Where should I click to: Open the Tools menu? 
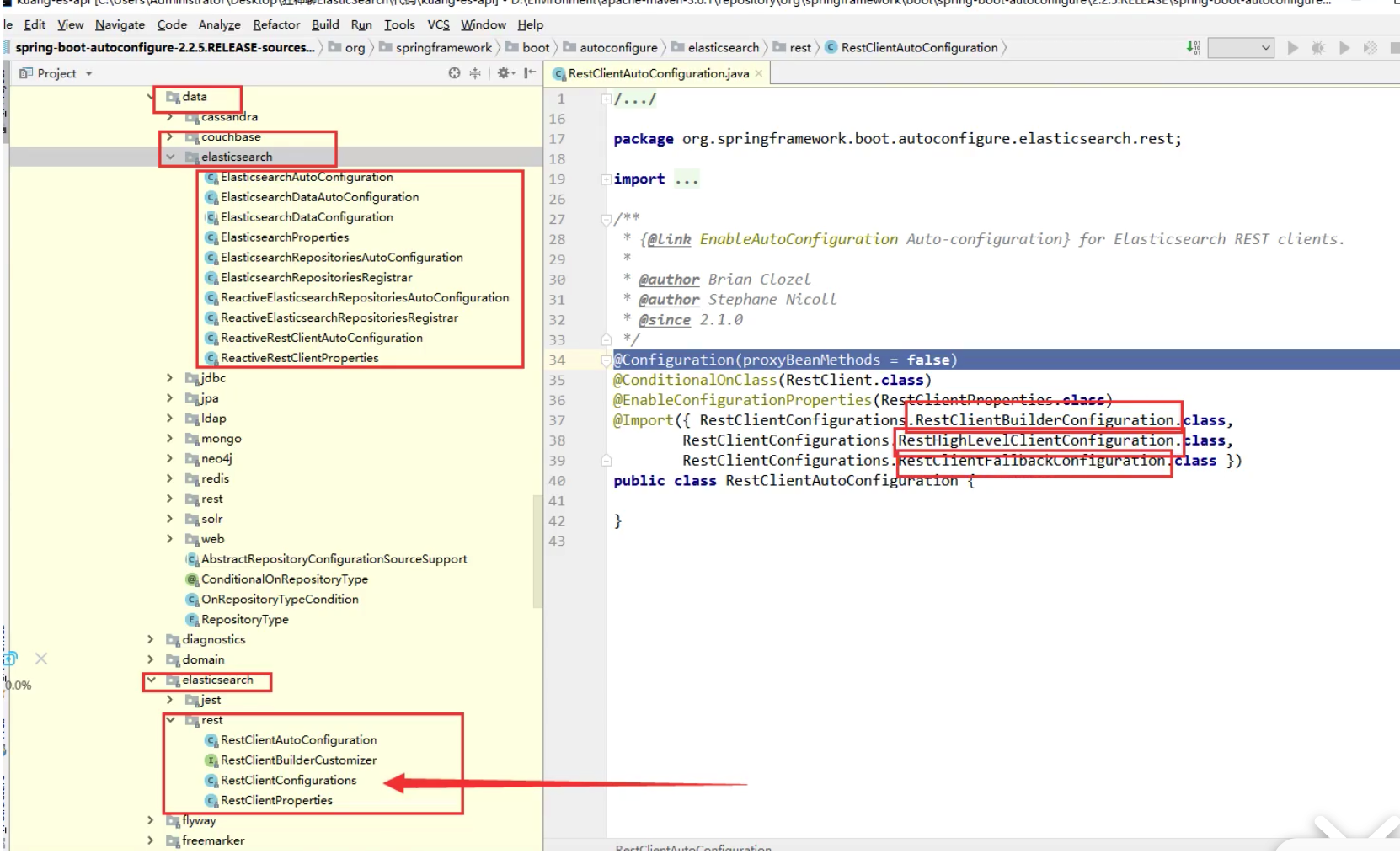point(399,24)
